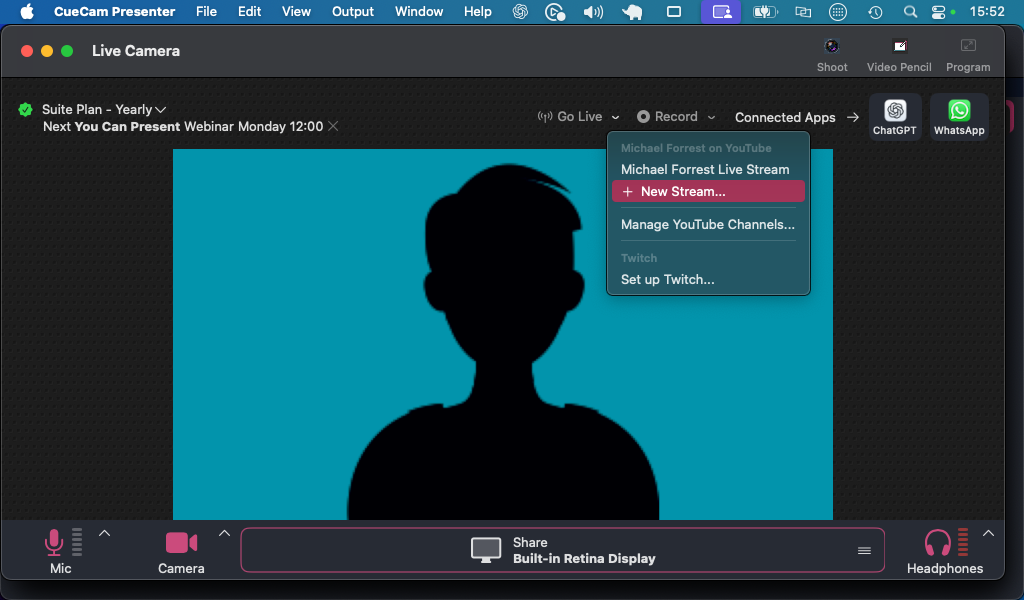Expand the Mic options chevron

(104, 533)
